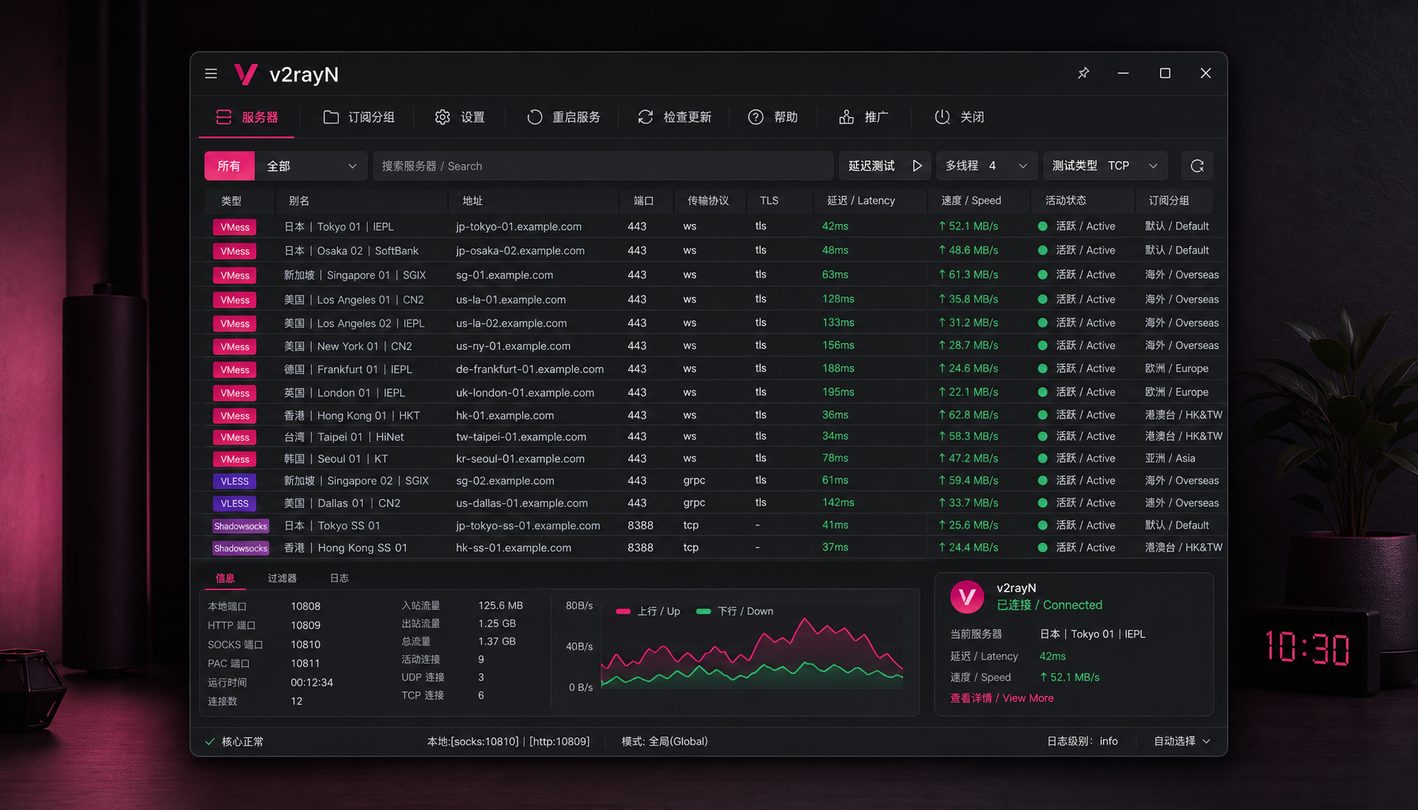Viewport: 1418px width, 810px height.
Task: Click the 本地:[socks:10810] status entry
Action: point(473,742)
